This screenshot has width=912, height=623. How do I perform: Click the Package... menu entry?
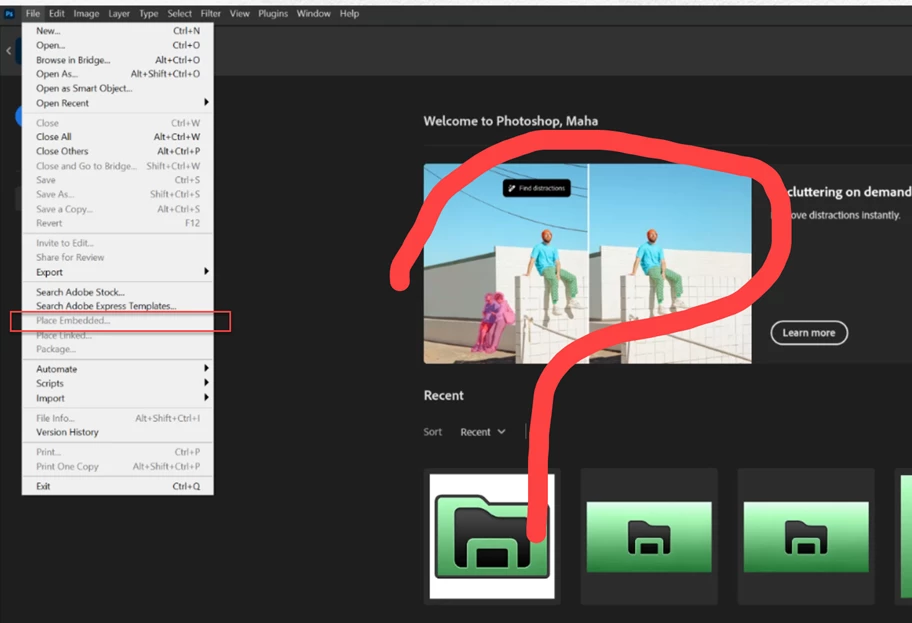tap(117, 349)
